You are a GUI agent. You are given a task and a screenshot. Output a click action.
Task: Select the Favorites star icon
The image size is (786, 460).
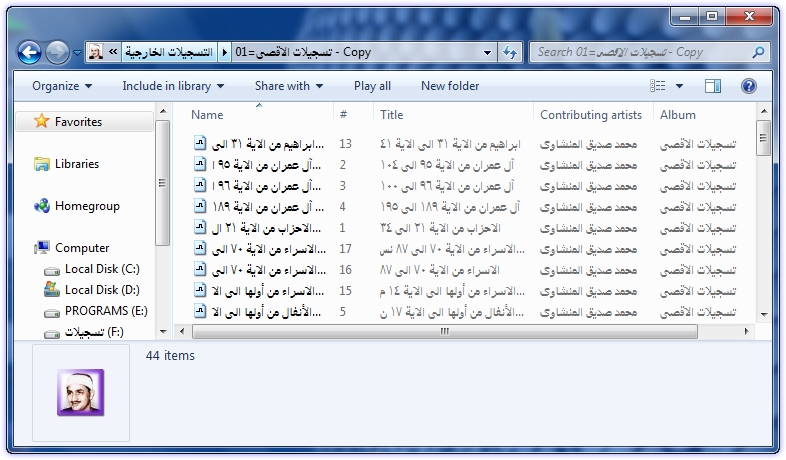click(41, 121)
